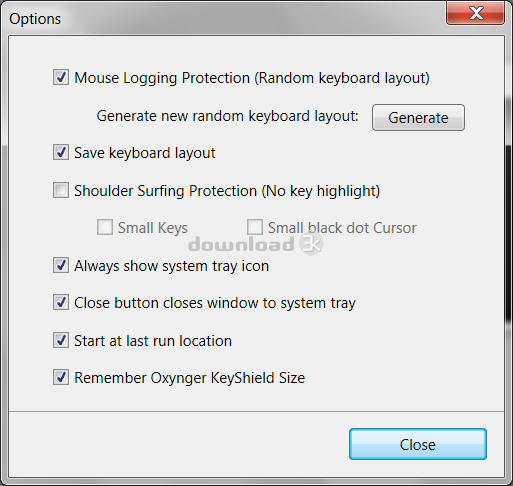This screenshot has width=513, height=486.
Task: Click the Generate new random keyboard layout label
Action: 228,116
